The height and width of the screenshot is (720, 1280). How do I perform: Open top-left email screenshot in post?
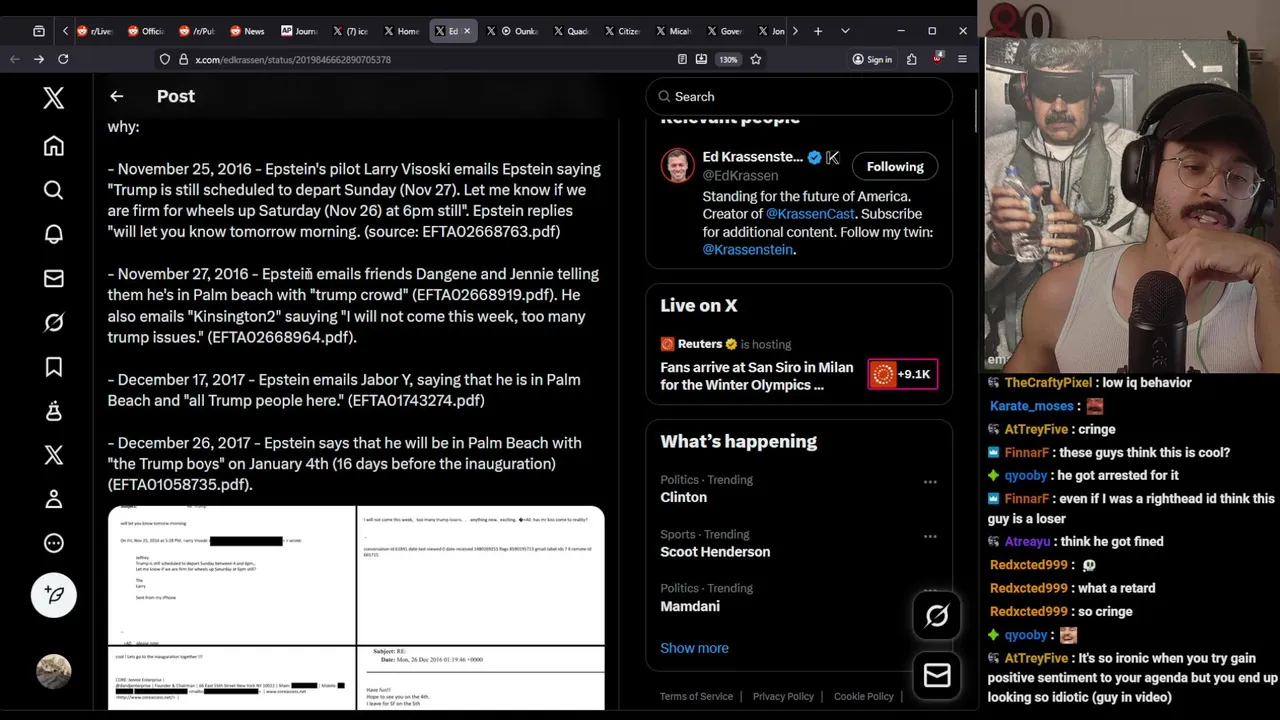[x=232, y=575]
